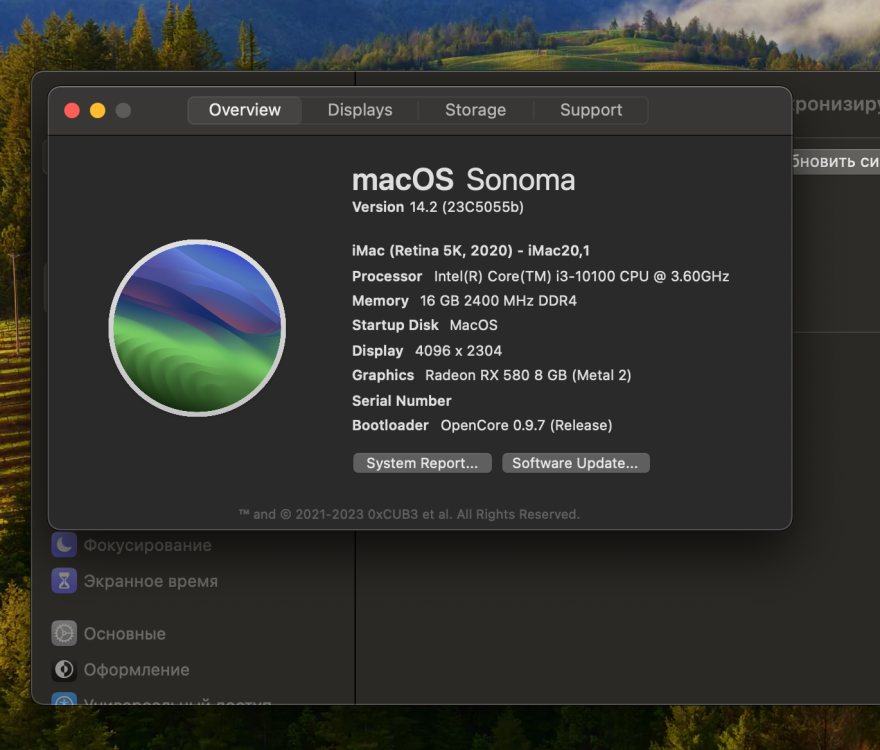Open the Storage tab

tap(475, 110)
